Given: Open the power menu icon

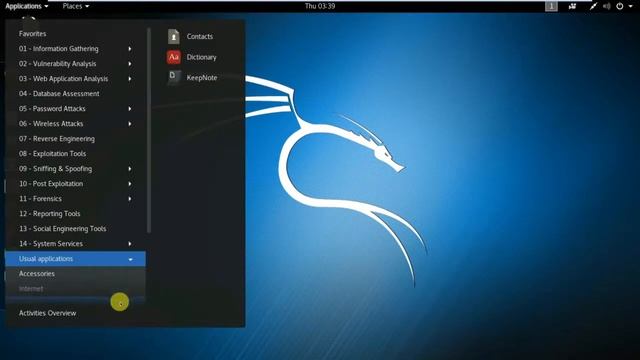Looking at the screenshot, I should [620, 6].
